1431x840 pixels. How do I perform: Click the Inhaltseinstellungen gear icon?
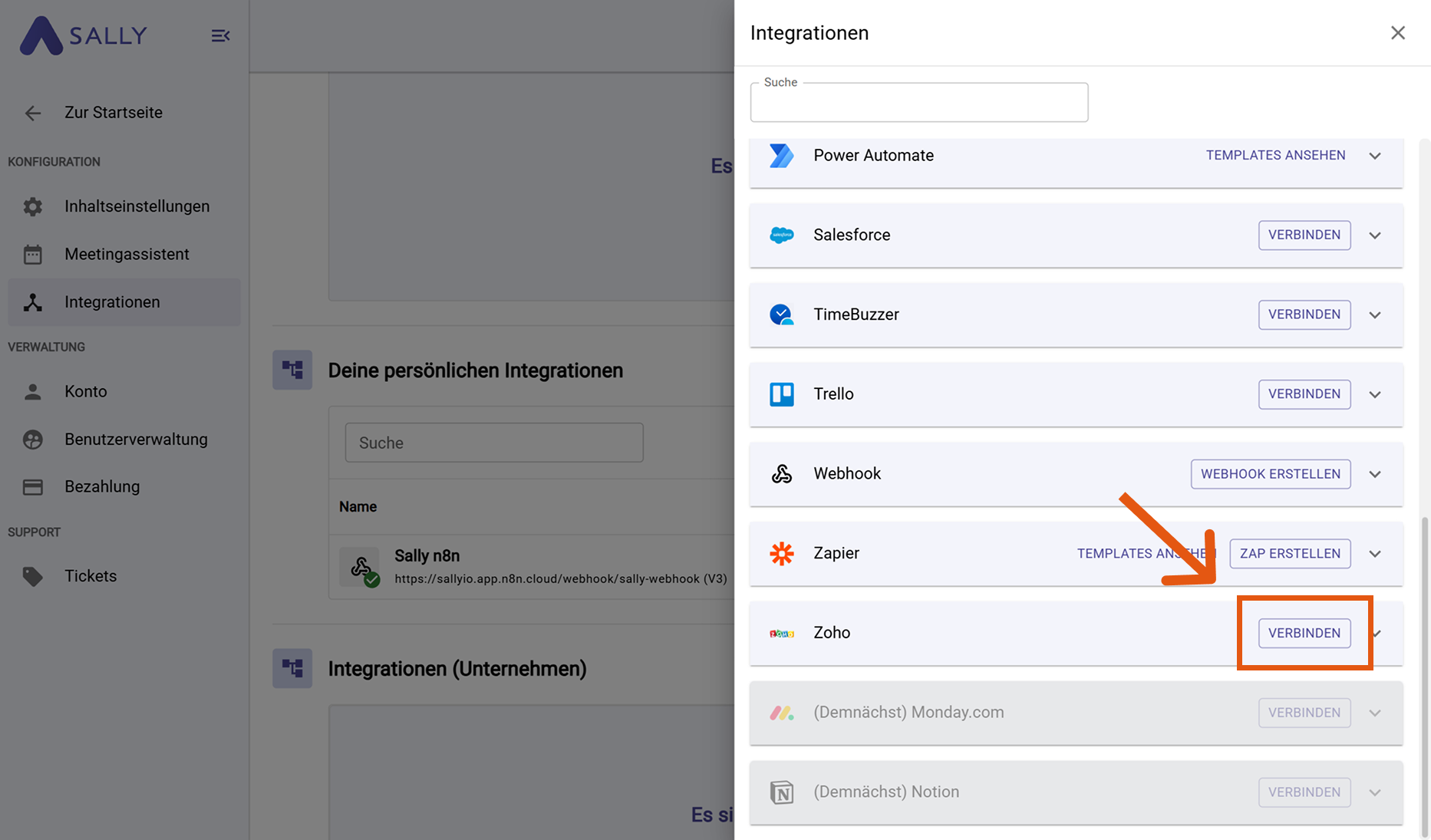32,206
